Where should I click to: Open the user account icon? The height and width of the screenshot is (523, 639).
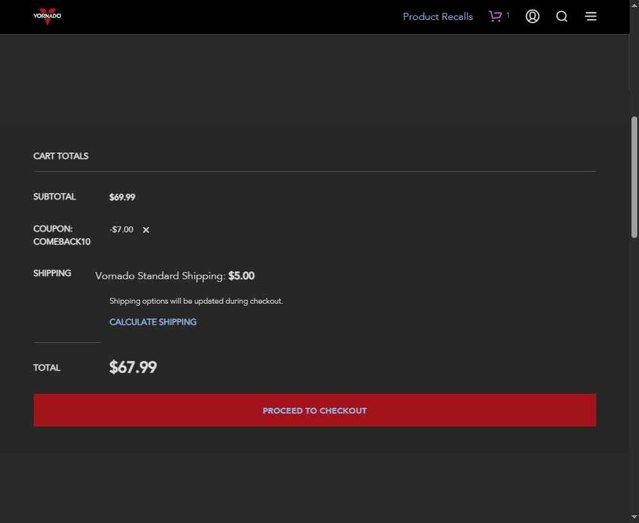(532, 16)
